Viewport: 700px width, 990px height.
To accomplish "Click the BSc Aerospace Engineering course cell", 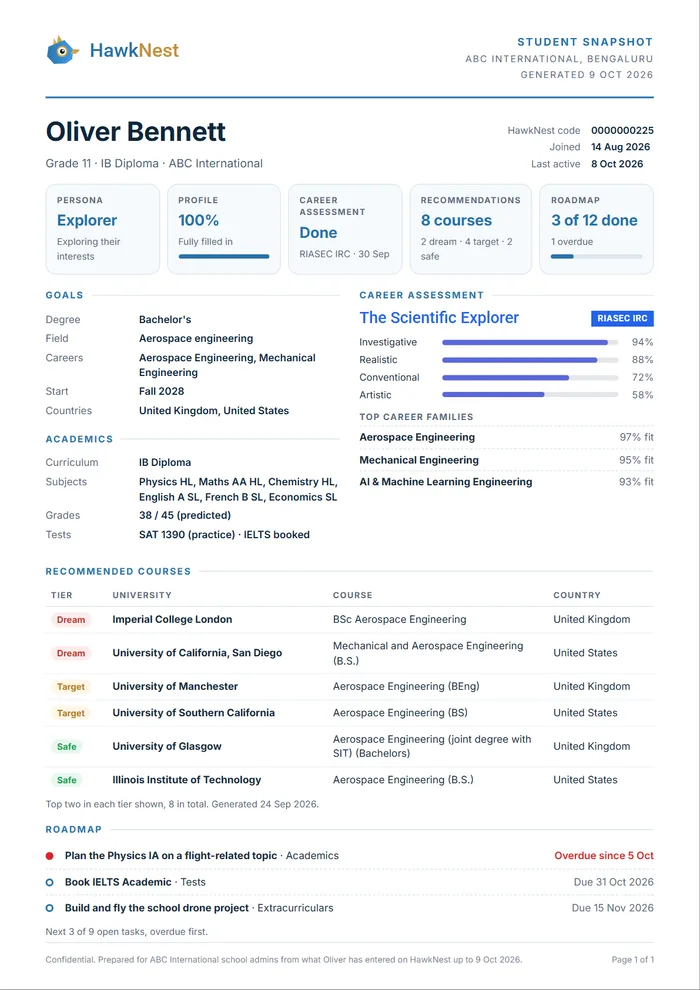I will point(400,619).
